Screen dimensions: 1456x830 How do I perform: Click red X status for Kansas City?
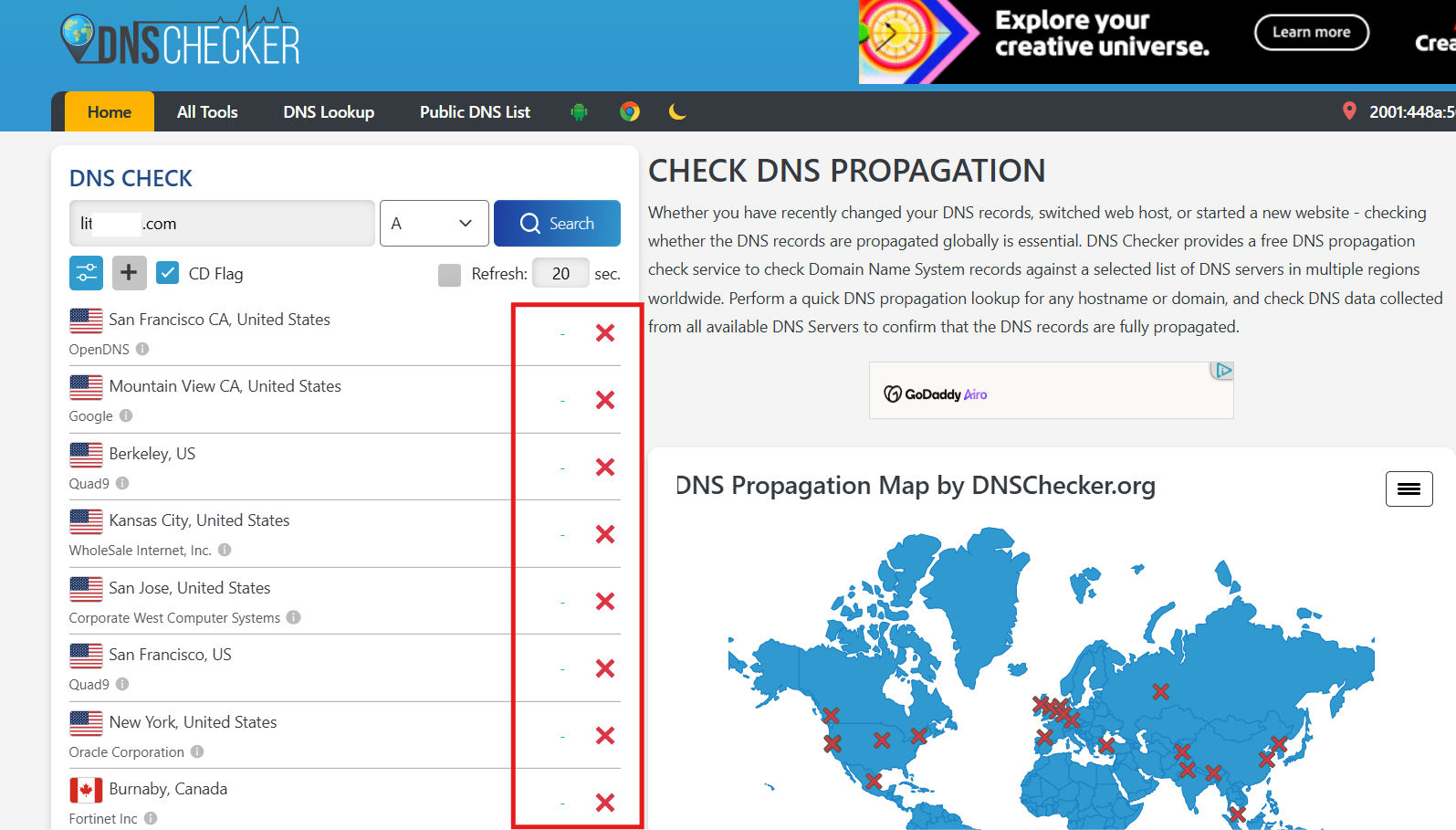(x=604, y=534)
